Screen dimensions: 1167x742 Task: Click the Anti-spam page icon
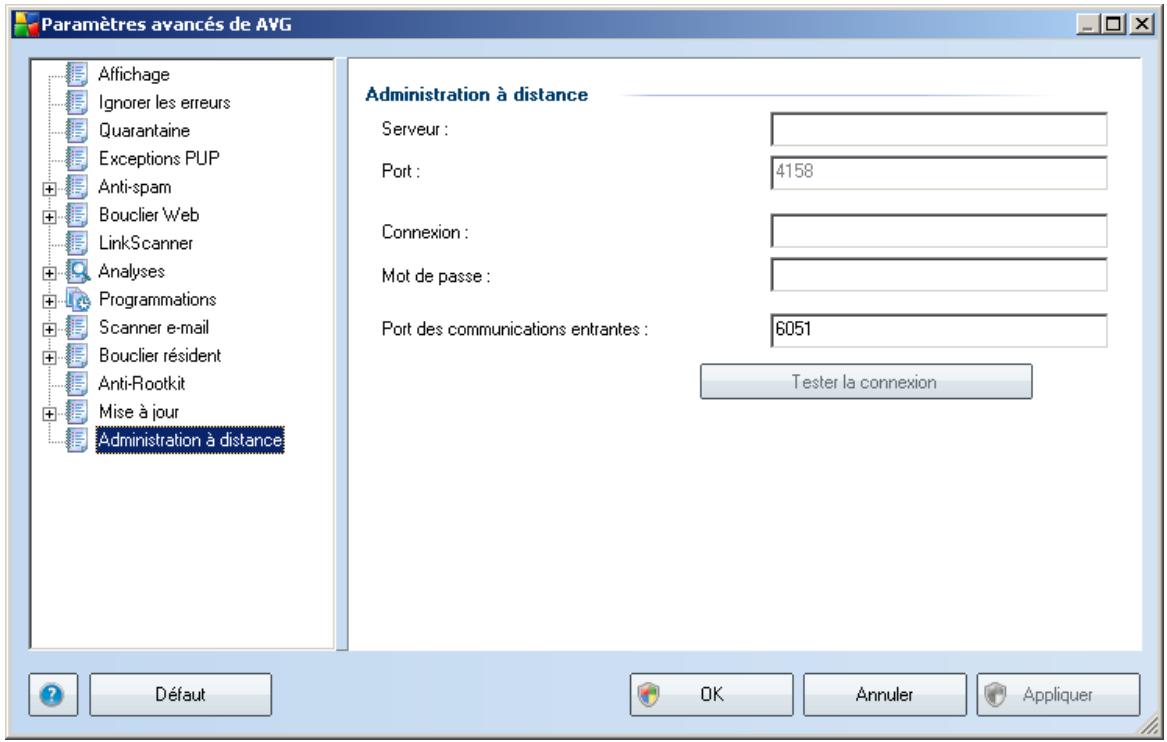pos(76,187)
